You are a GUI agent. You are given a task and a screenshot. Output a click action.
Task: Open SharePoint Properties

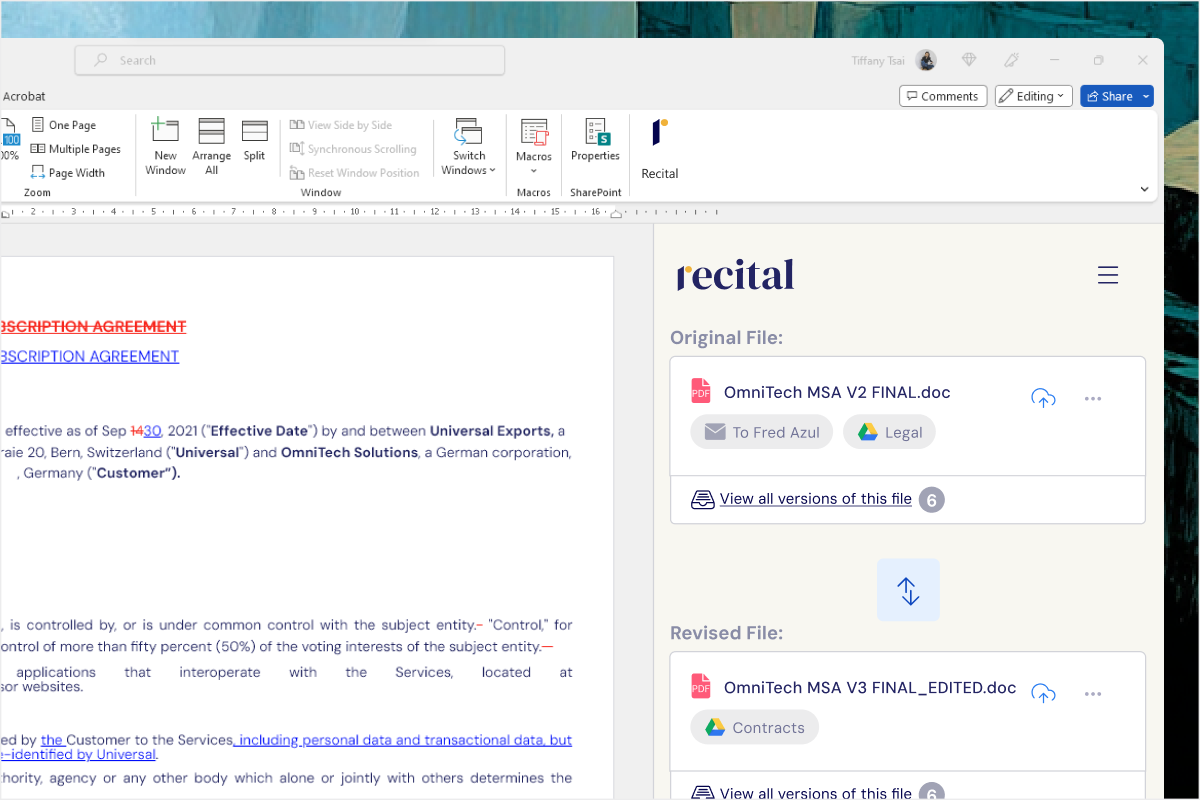596,140
